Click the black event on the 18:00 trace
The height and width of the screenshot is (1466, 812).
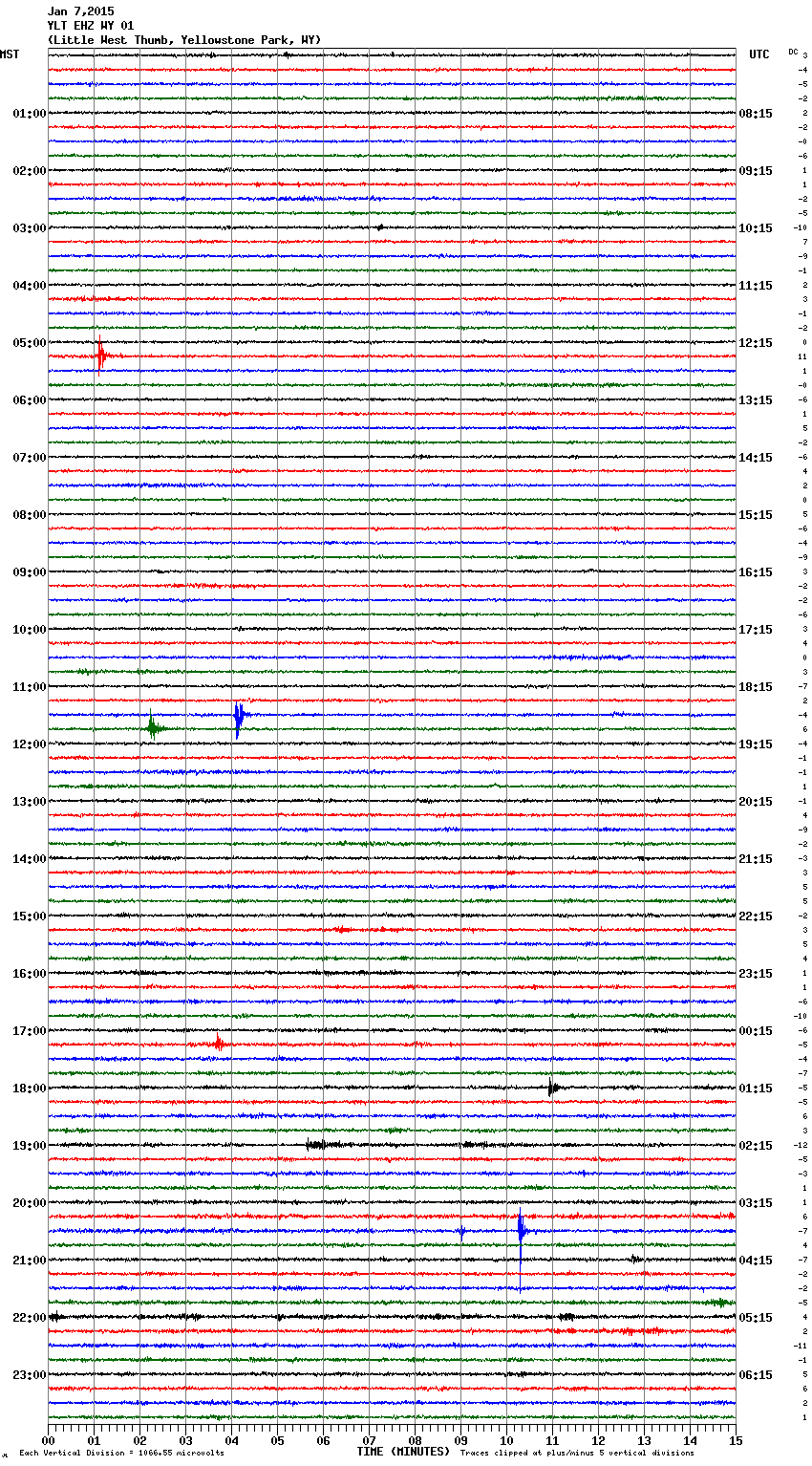tap(552, 1087)
